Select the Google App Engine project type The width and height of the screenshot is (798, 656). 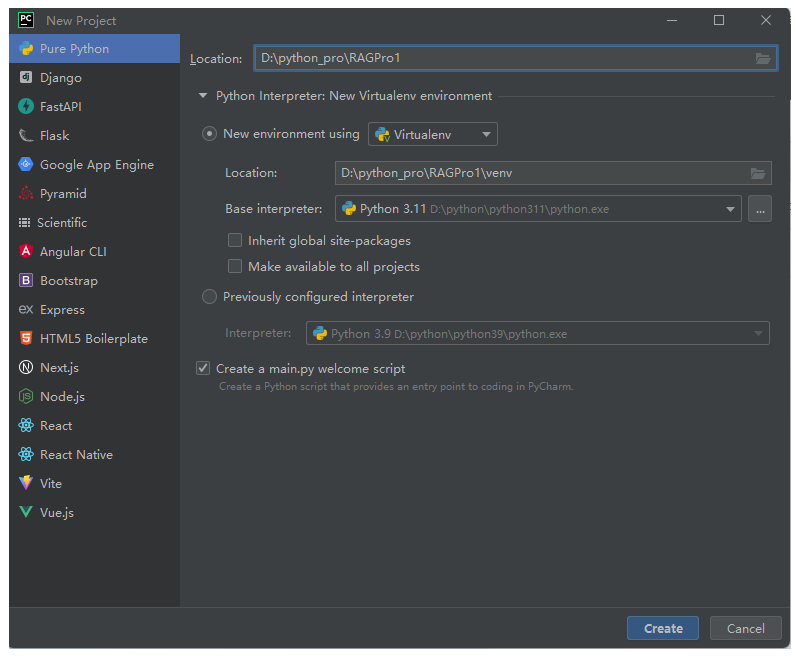pyautogui.click(x=95, y=164)
